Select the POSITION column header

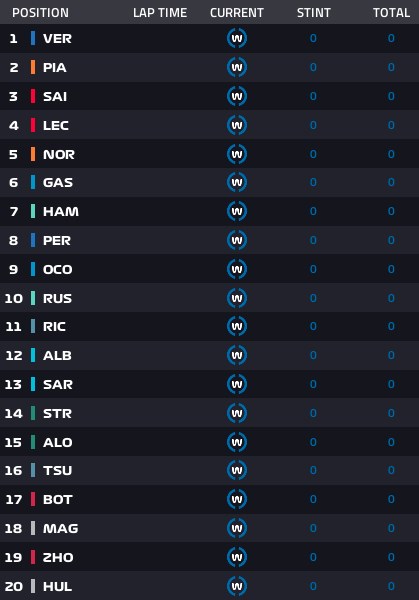coord(41,13)
